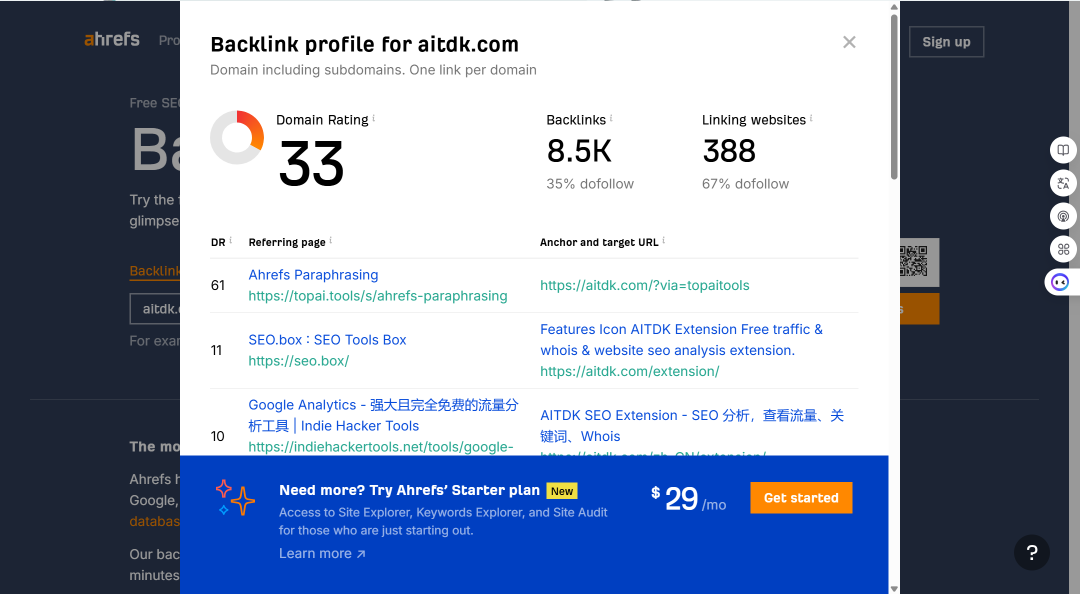Click the DR value 61 cell

[218, 285]
